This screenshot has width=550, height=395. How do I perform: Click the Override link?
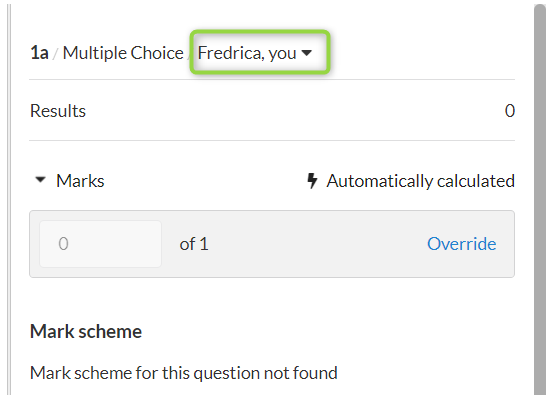coord(462,244)
